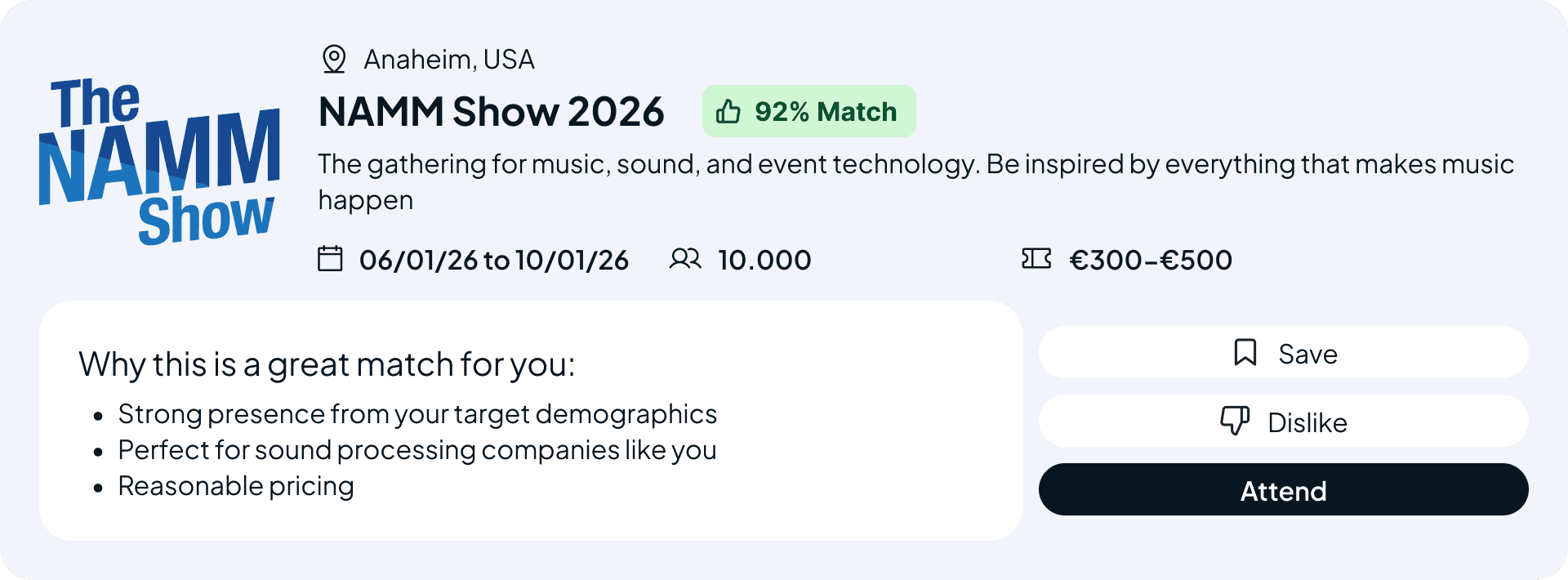
Task: Click the ticket icon beside the price range
Action: (1037, 259)
